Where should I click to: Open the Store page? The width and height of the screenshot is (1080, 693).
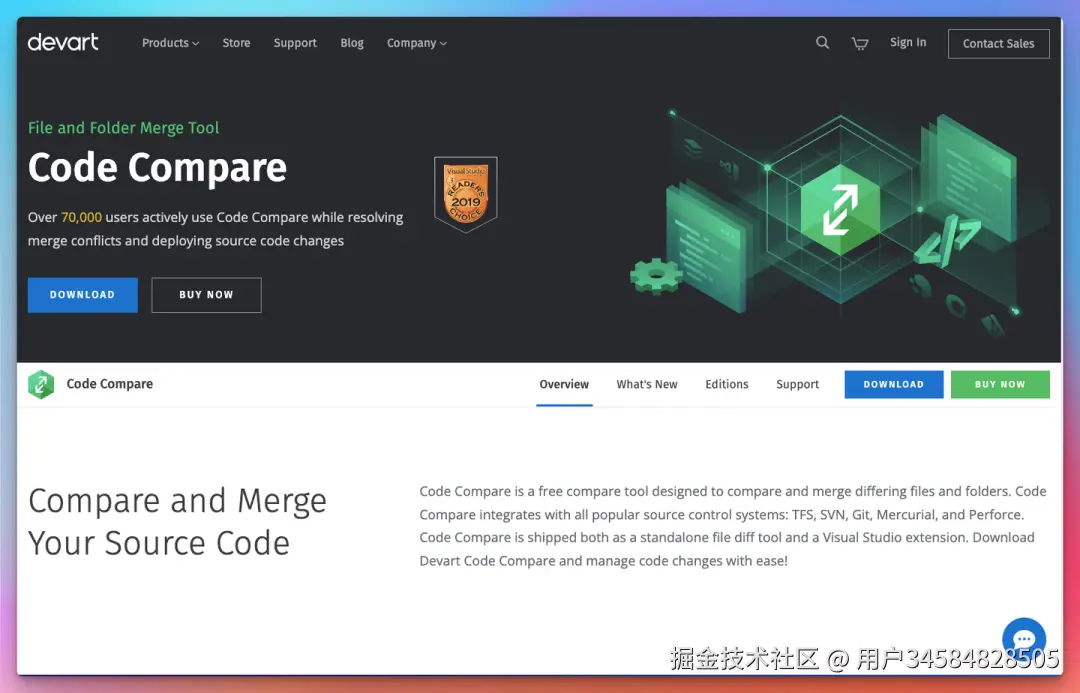(236, 43)
